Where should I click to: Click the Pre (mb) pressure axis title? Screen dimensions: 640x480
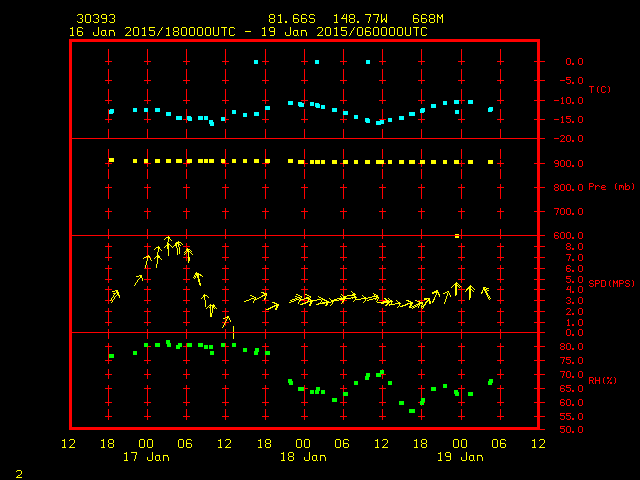pos(611,187)
